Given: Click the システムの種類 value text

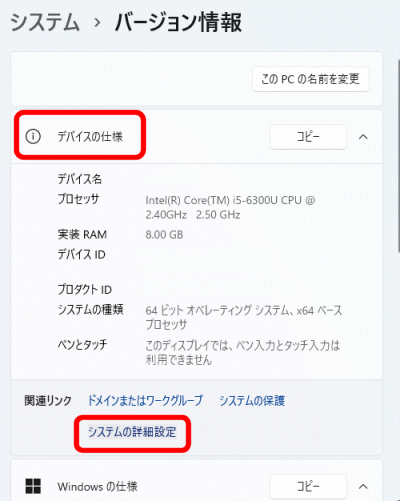Looking at the screenshot, I should (244, 317).
